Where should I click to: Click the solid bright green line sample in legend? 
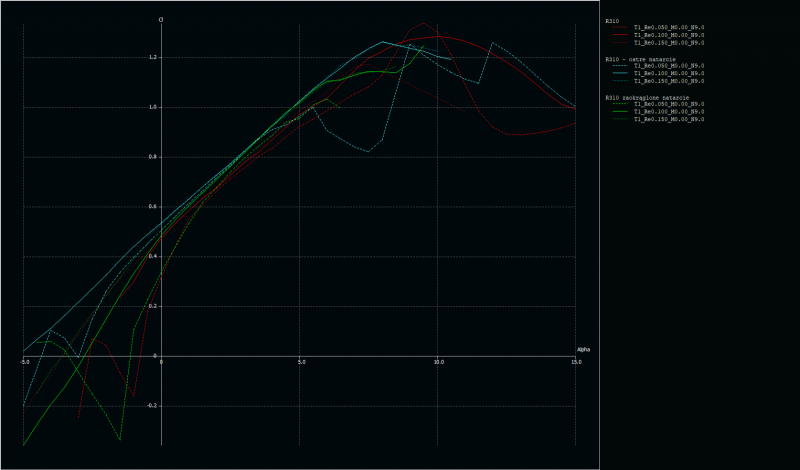(x=619, y=113)
